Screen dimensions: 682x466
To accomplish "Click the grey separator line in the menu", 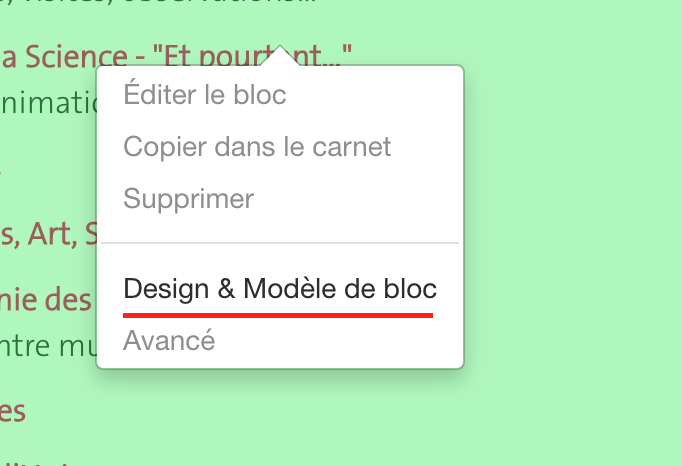I will 280,243.
